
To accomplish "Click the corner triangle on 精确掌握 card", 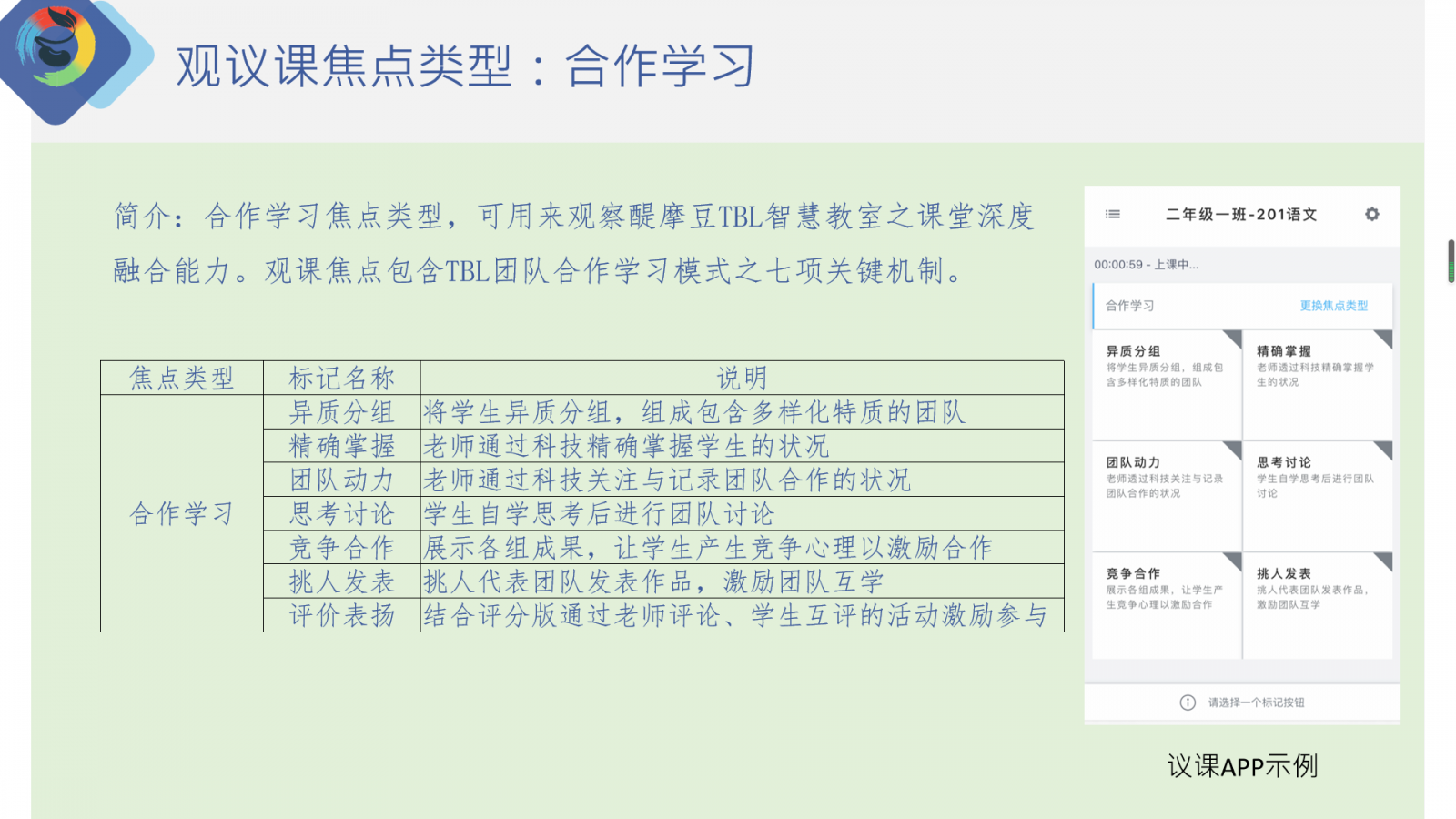I will coord(1385,338).
